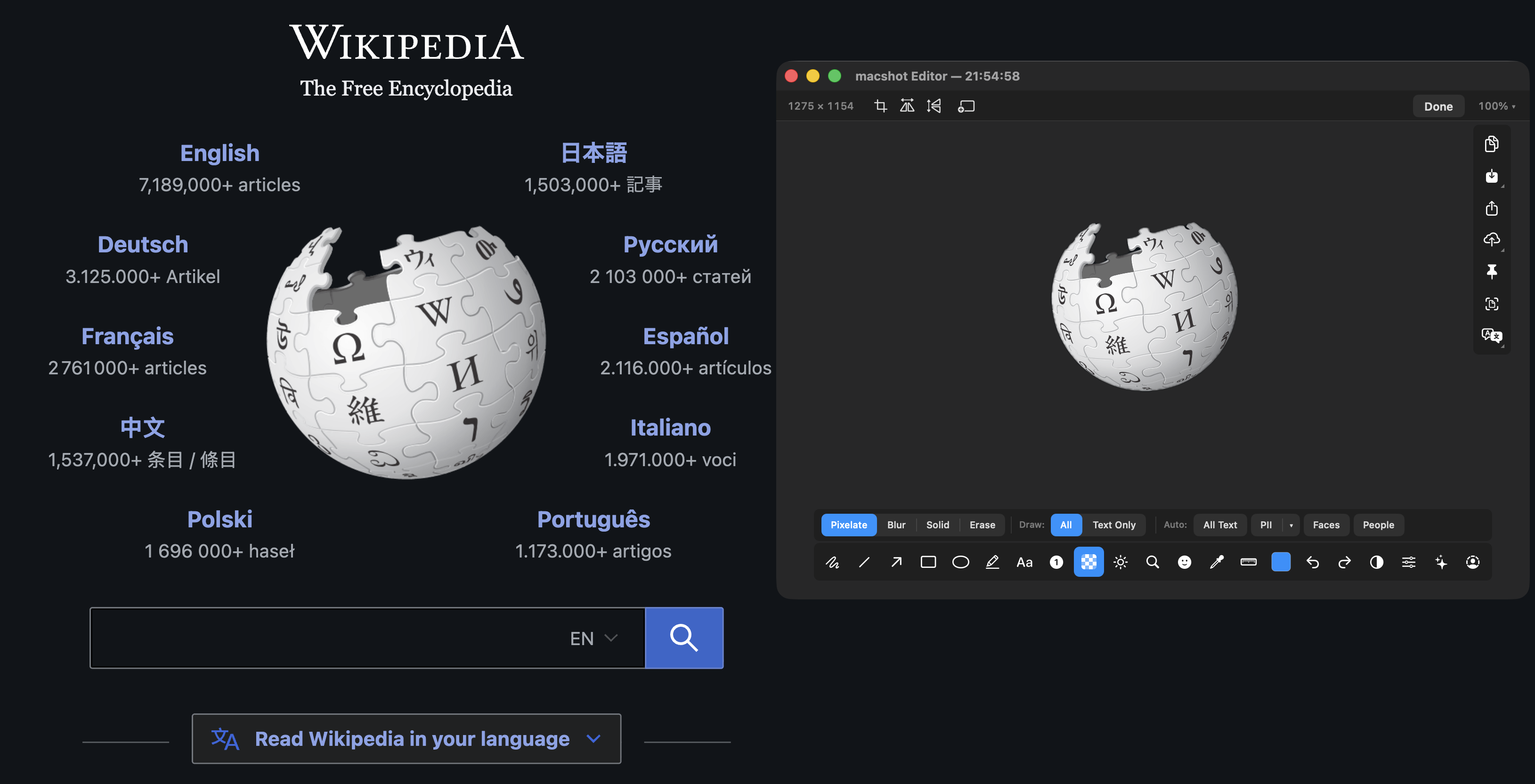This screenshot has width=1535, height=784.
Task: Open the share sheet icon
Action: pos(1492,209)
